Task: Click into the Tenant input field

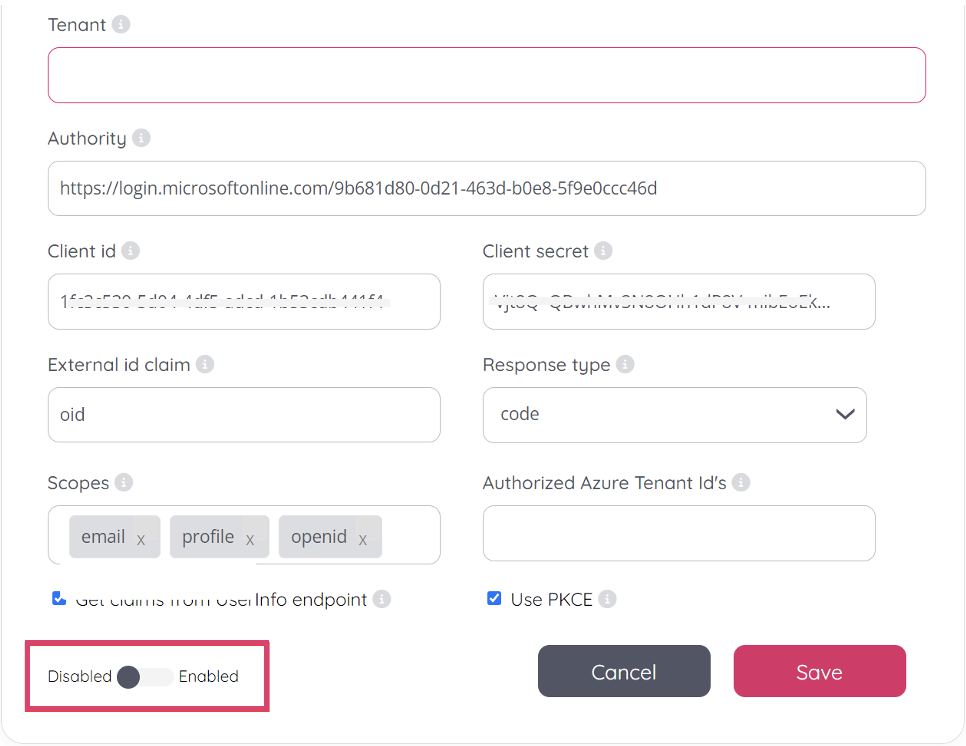Action: pos(486,75)
